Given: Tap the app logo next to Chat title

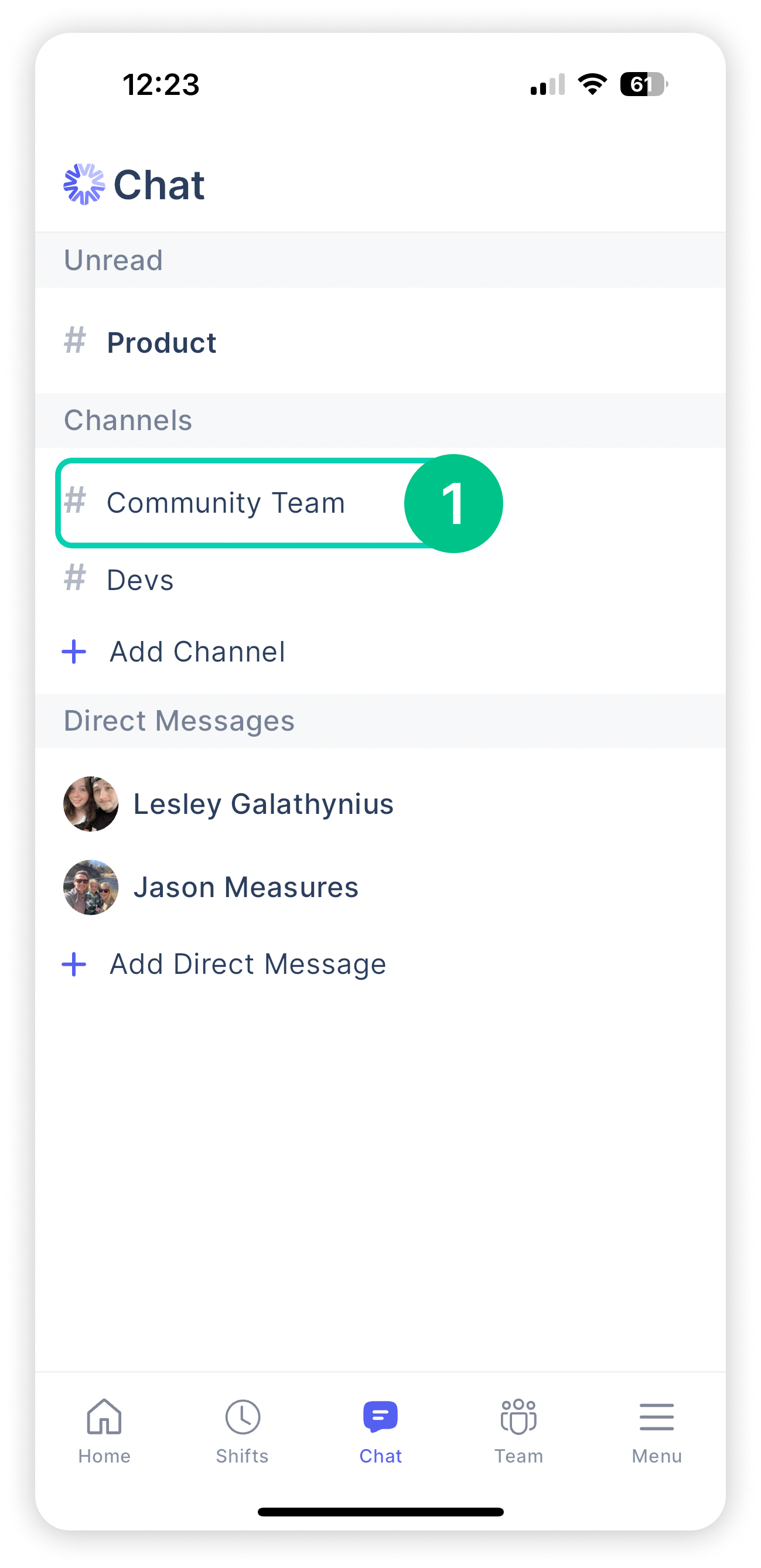Looking at the screenshot, I should tap(84, 184).
